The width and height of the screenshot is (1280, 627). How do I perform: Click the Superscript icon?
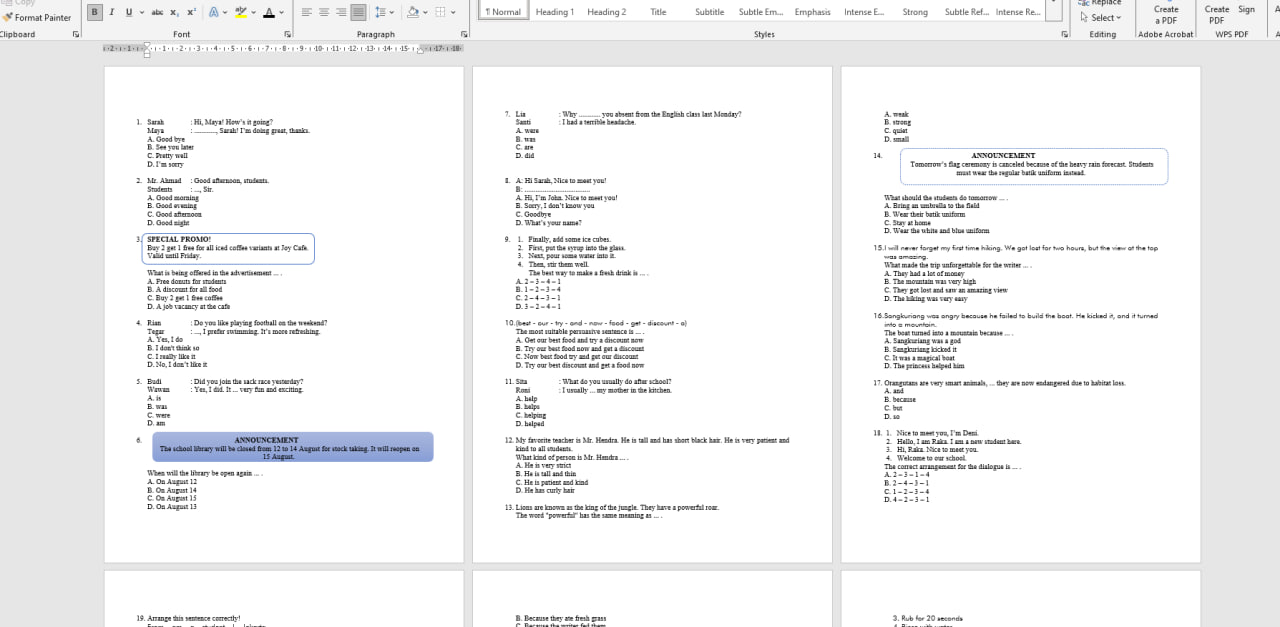190,12
